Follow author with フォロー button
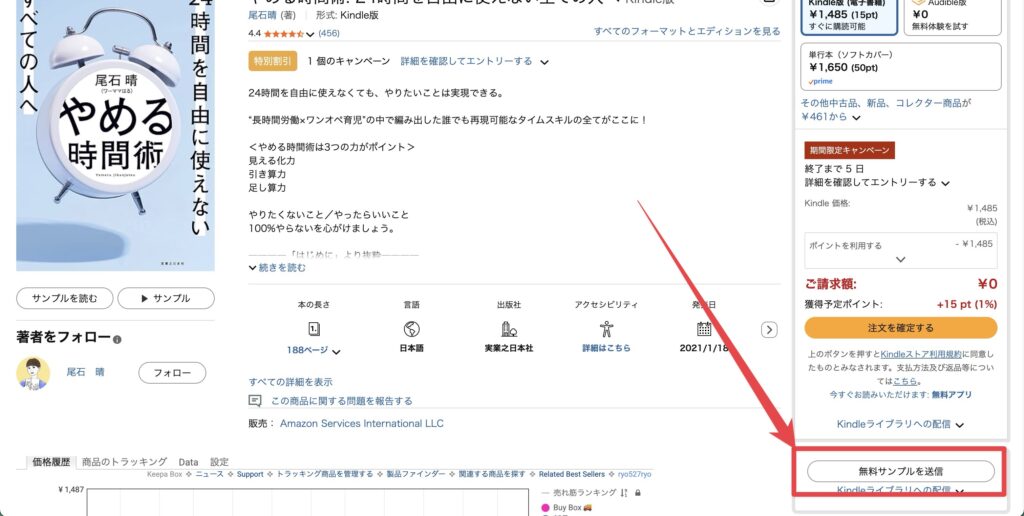The width and height of the screenshot is (1024, 516). click(172, 373)
